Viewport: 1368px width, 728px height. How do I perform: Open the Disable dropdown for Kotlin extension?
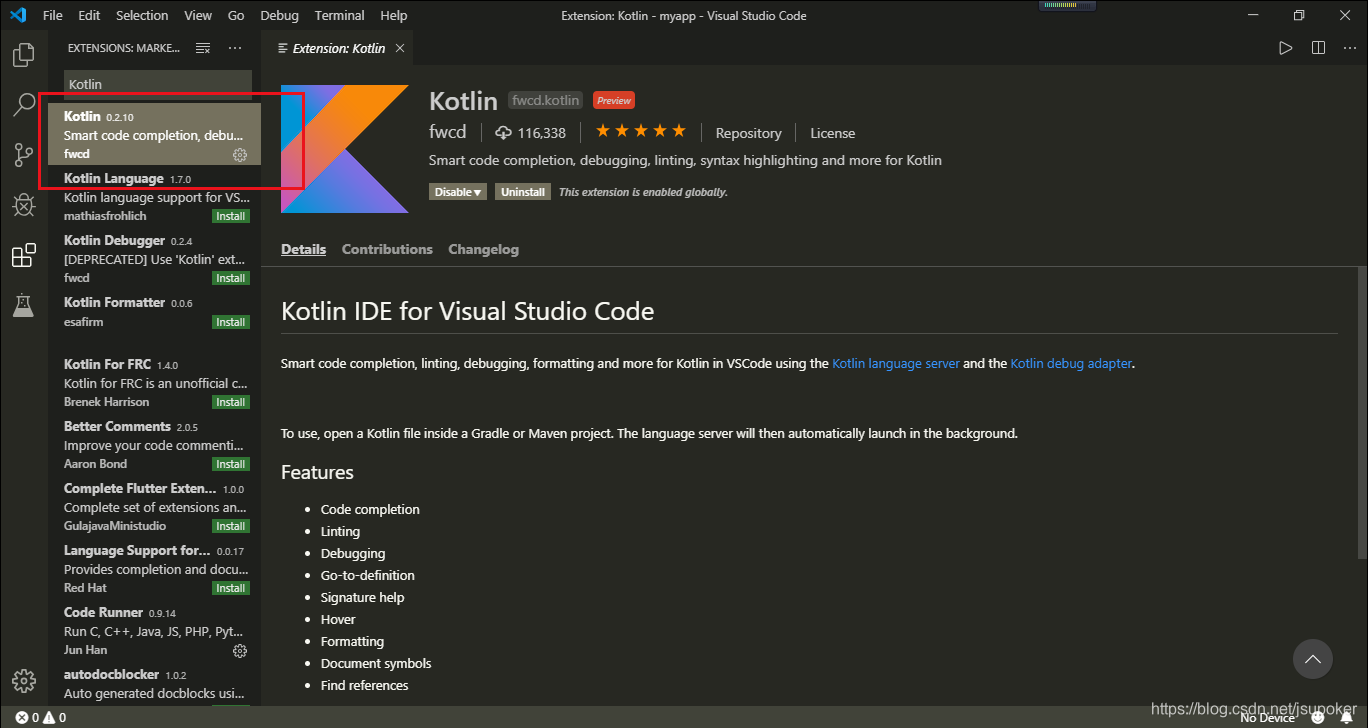point(458,192)
